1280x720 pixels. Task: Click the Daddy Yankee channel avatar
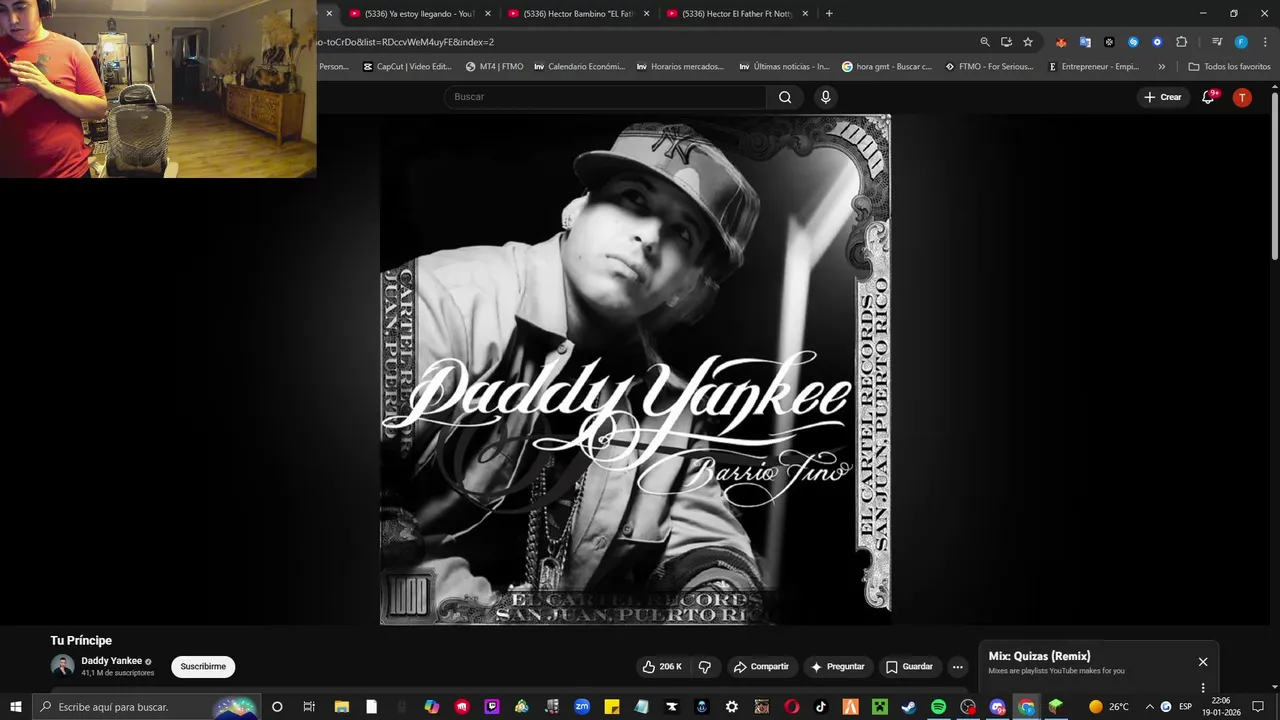click(x=63, y=667)
